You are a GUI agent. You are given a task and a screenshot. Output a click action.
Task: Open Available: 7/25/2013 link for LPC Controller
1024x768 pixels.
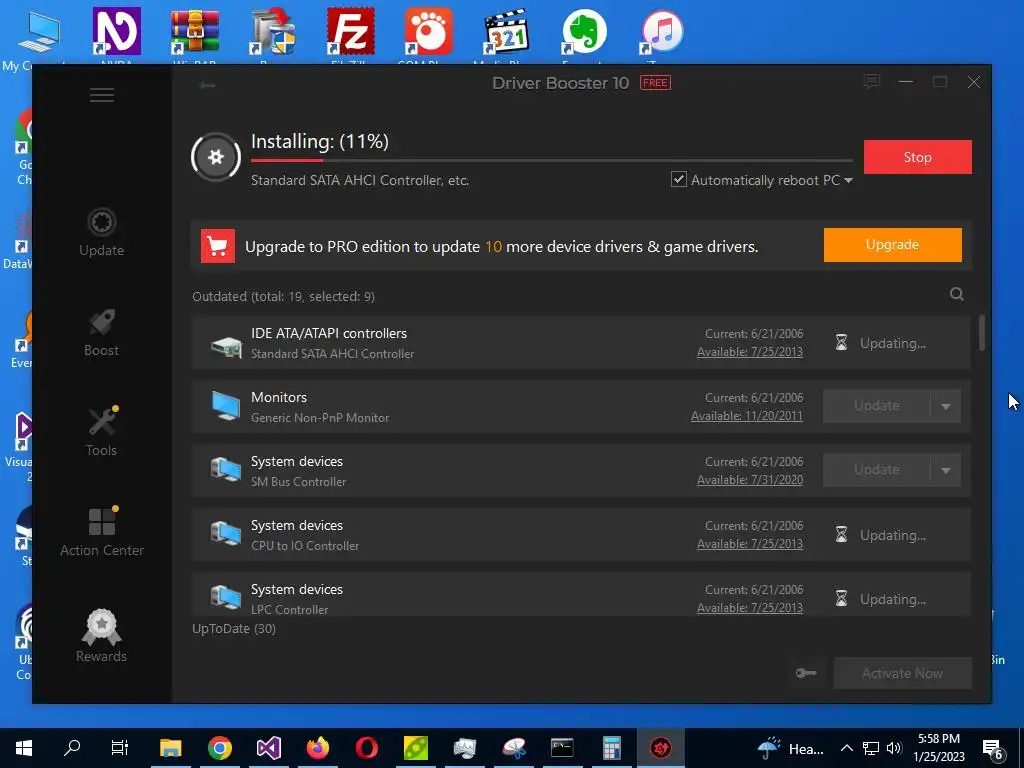pyautogui.click(x=750, y=608)
